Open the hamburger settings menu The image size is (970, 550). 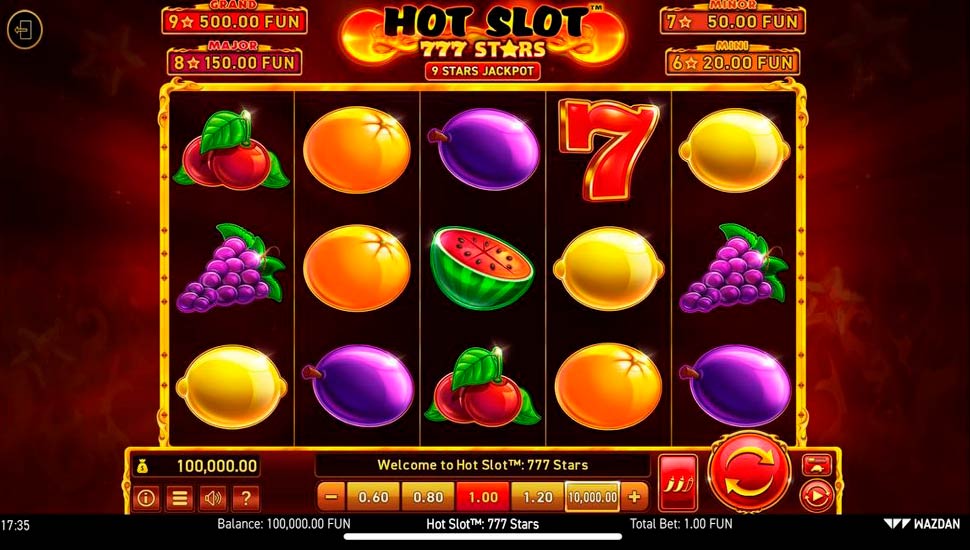[179, 498]
